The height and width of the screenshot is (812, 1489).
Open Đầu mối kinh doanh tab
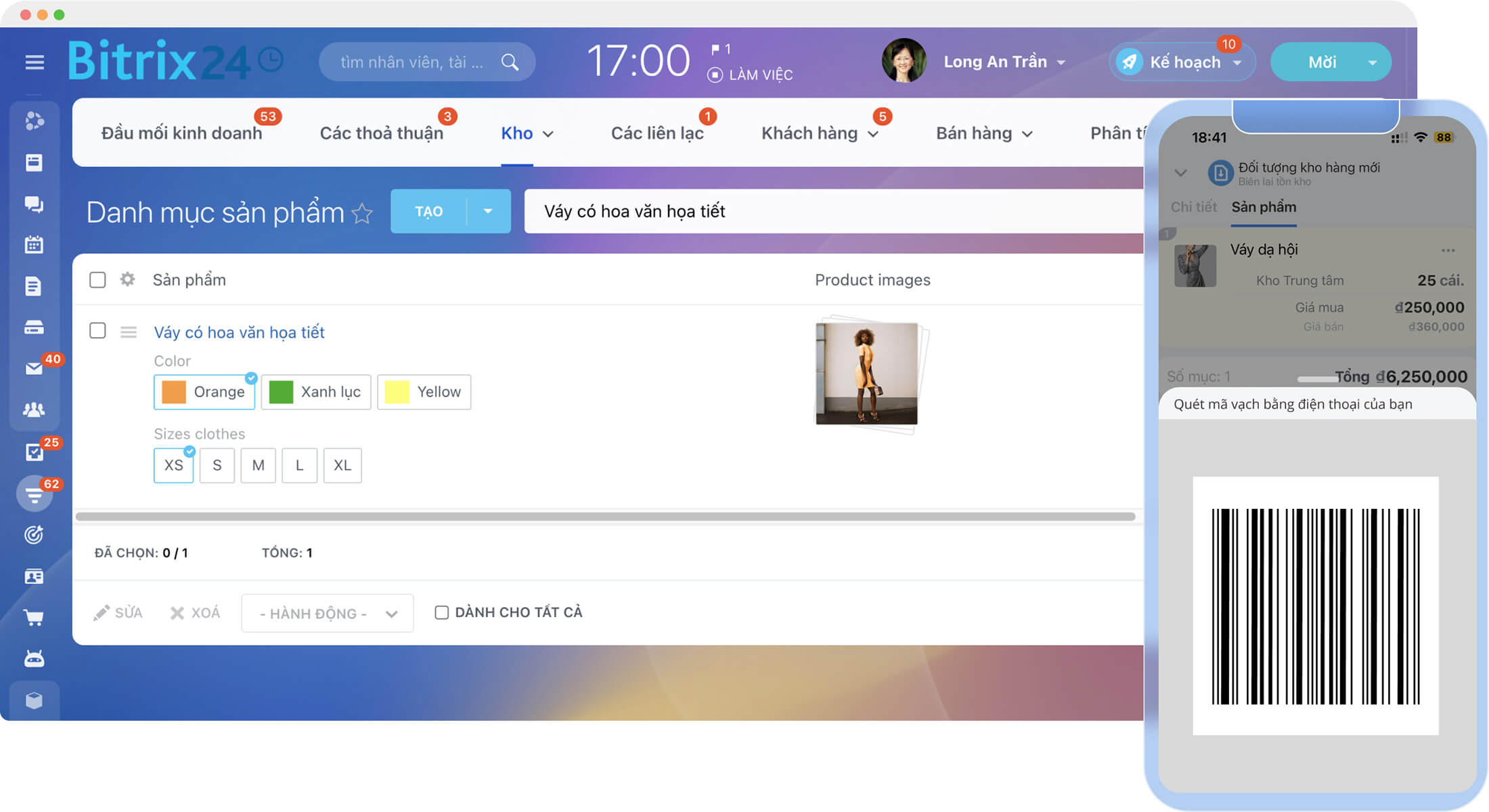(181, 133)
